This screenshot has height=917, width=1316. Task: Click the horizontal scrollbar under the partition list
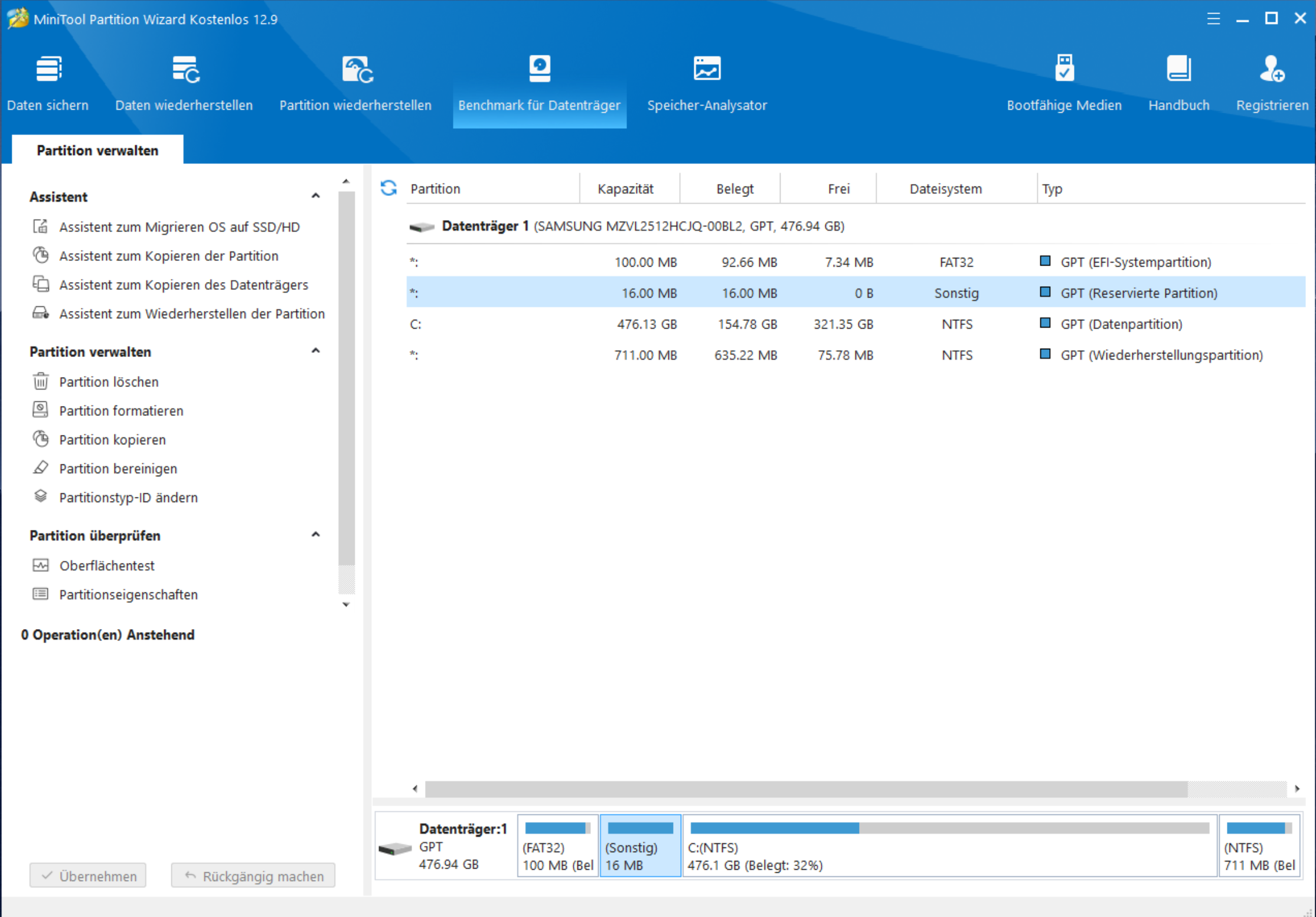[806, 789]
